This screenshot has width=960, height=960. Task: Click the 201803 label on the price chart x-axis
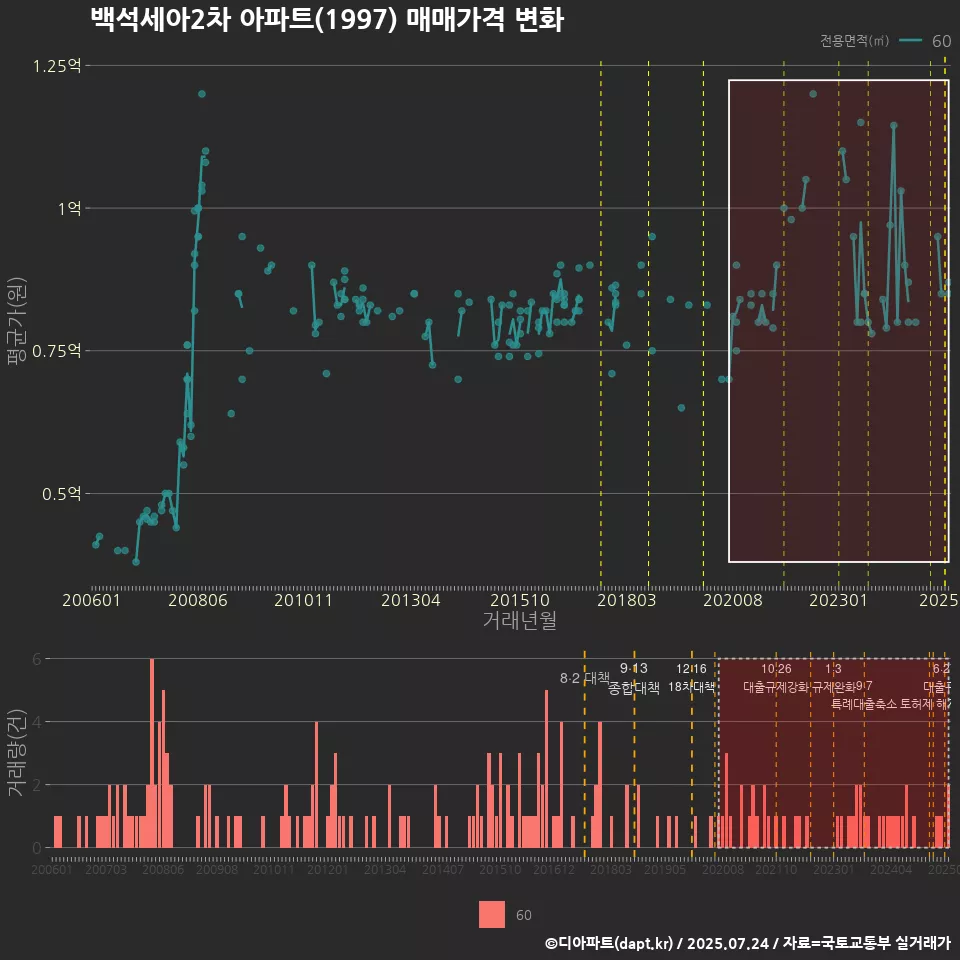pyautogui.click(x=626, y=600)
